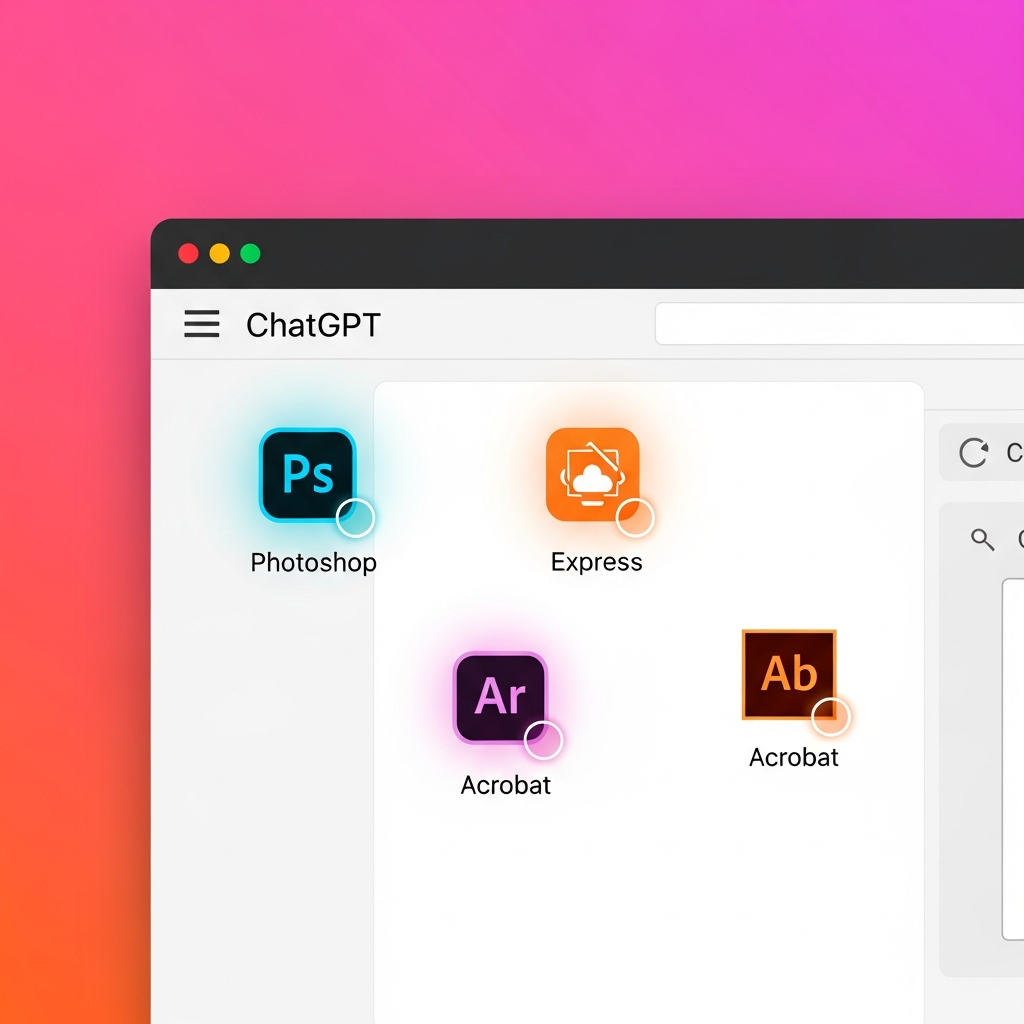Focus the top header search field
Image resolution: width=1024 pixels, height=1024 pixels.
pos(838,324)
